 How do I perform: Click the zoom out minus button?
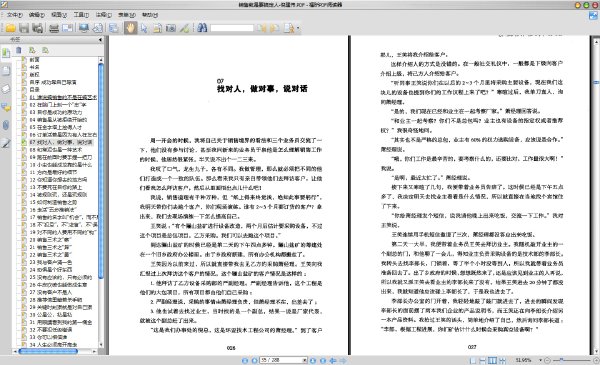(x=547, y=360)
